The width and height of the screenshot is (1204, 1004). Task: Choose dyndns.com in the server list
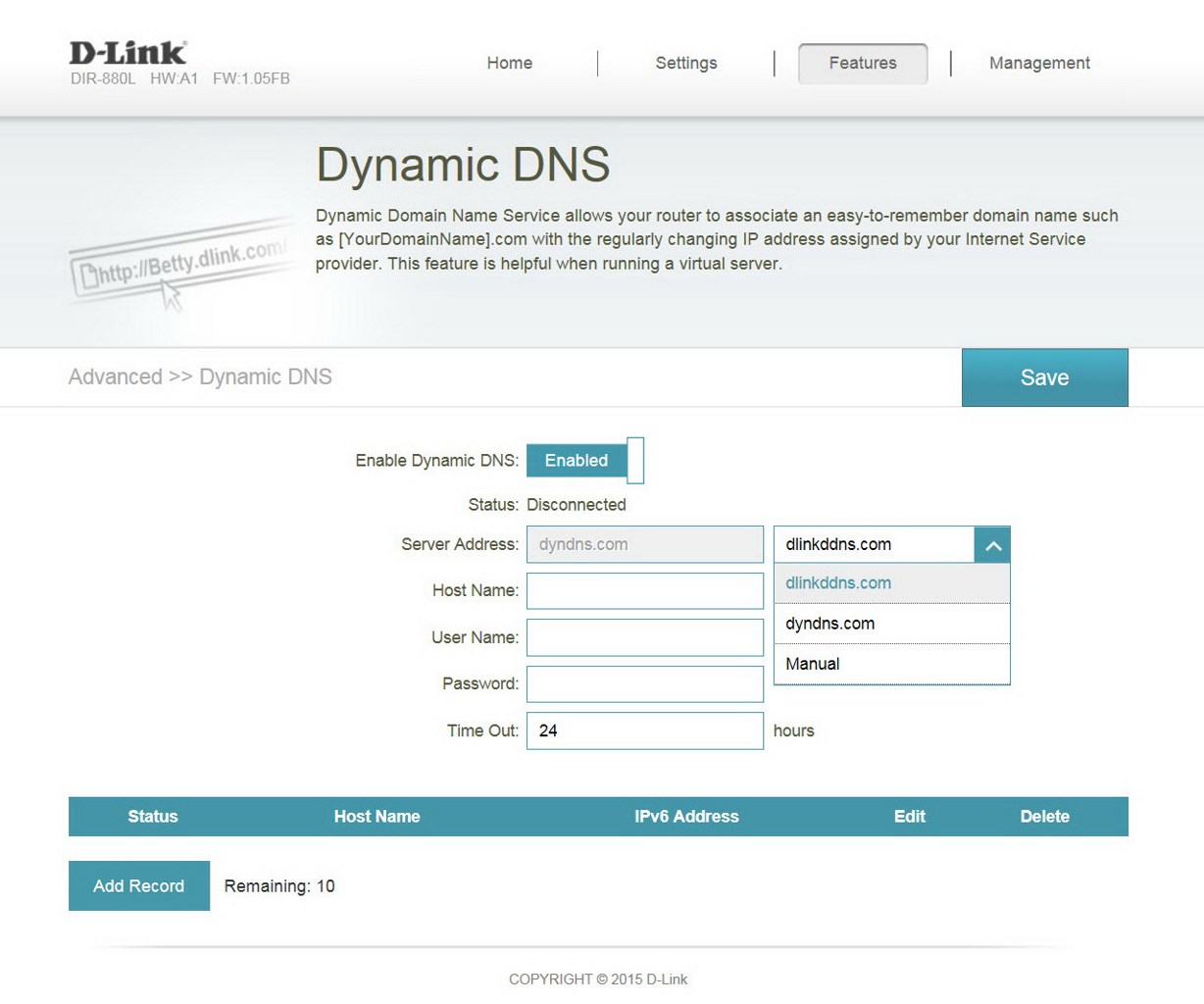(x=892, y=624)
